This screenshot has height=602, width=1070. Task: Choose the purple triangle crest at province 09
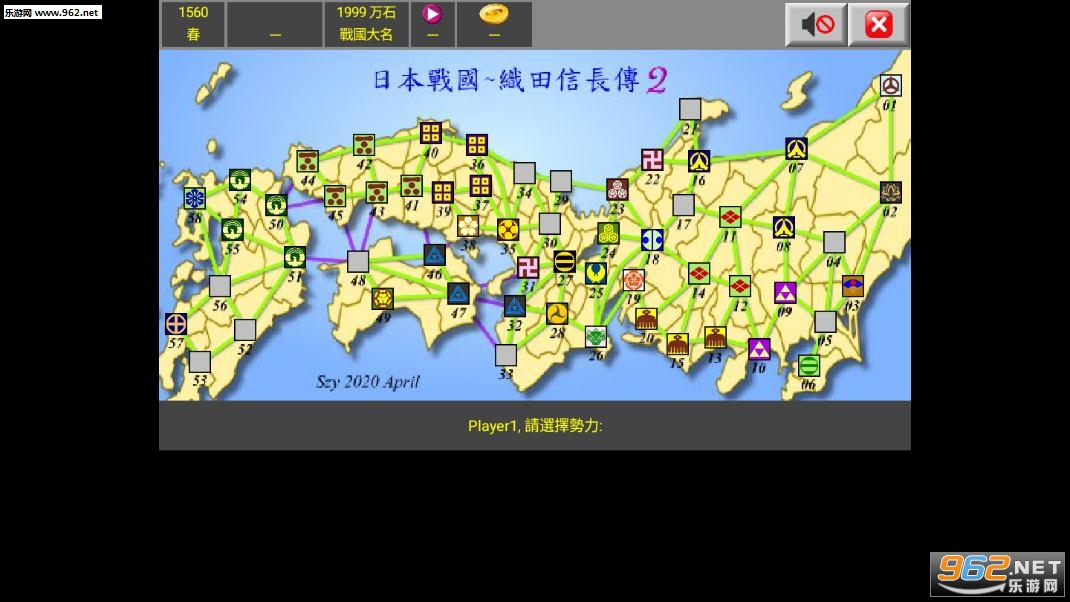pyautogui.click(x=785, y=293)
